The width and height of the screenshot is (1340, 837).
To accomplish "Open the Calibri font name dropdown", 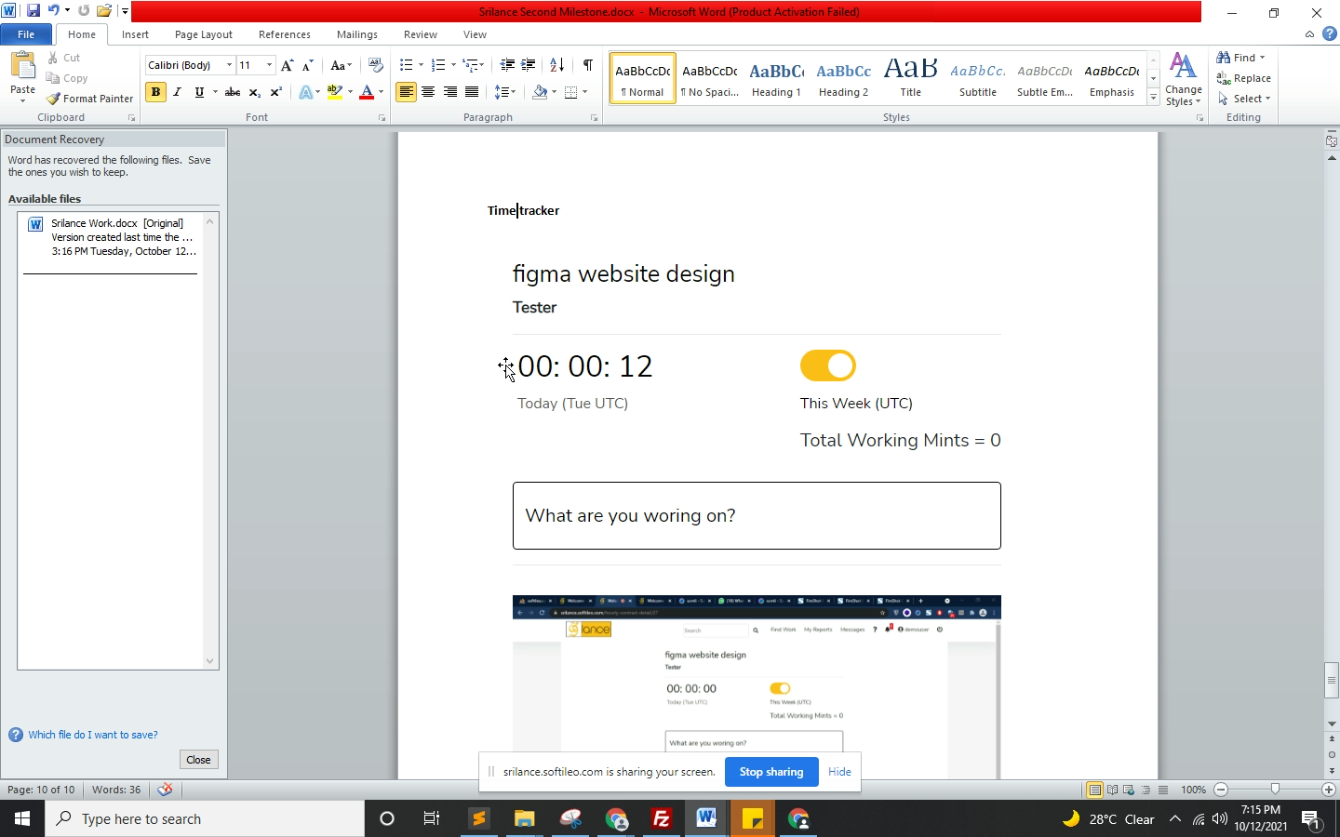I will (x=229, y=65).
